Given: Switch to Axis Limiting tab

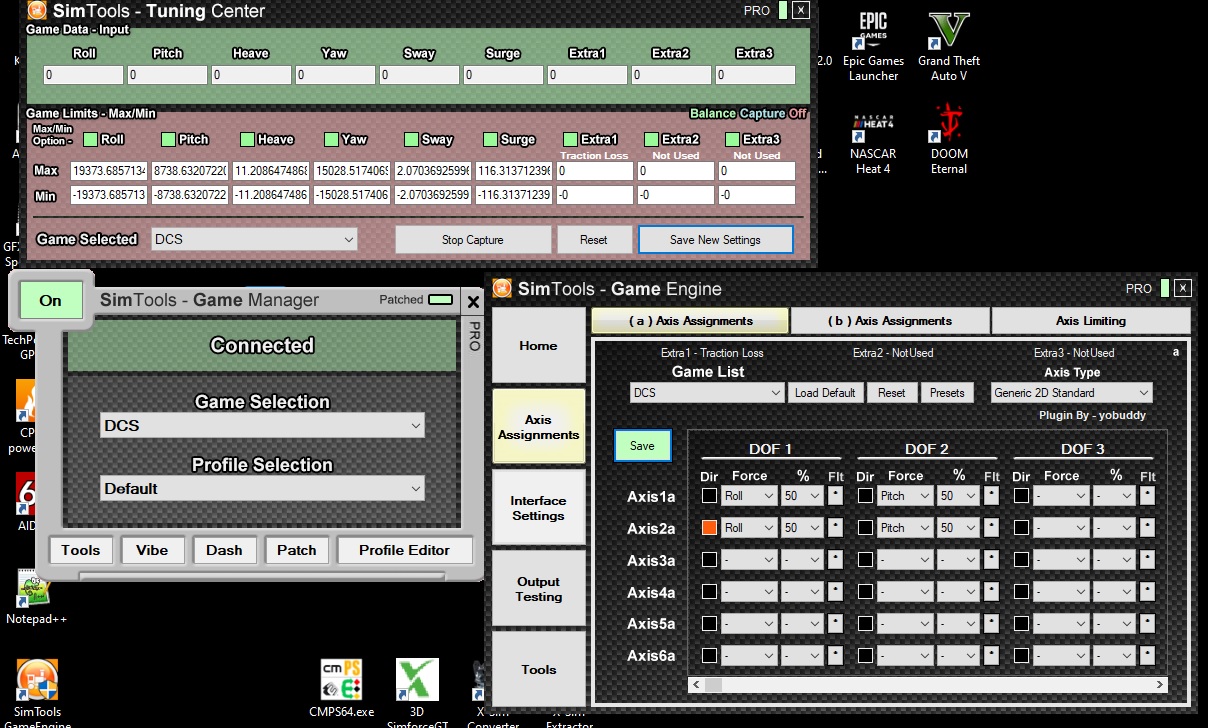Looking at the screenshot, I should tap(1090, 321).
